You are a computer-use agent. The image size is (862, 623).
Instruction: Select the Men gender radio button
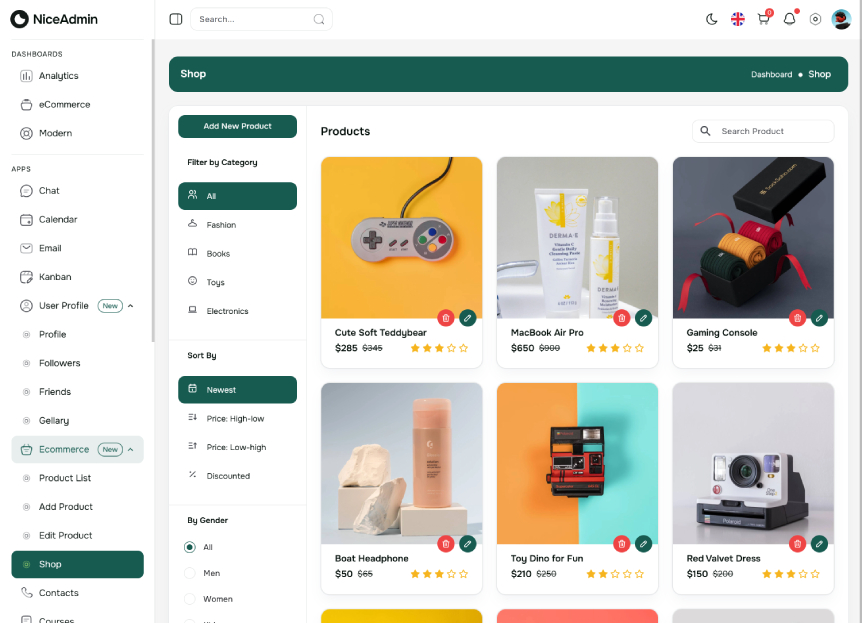[x=190, y=573]
